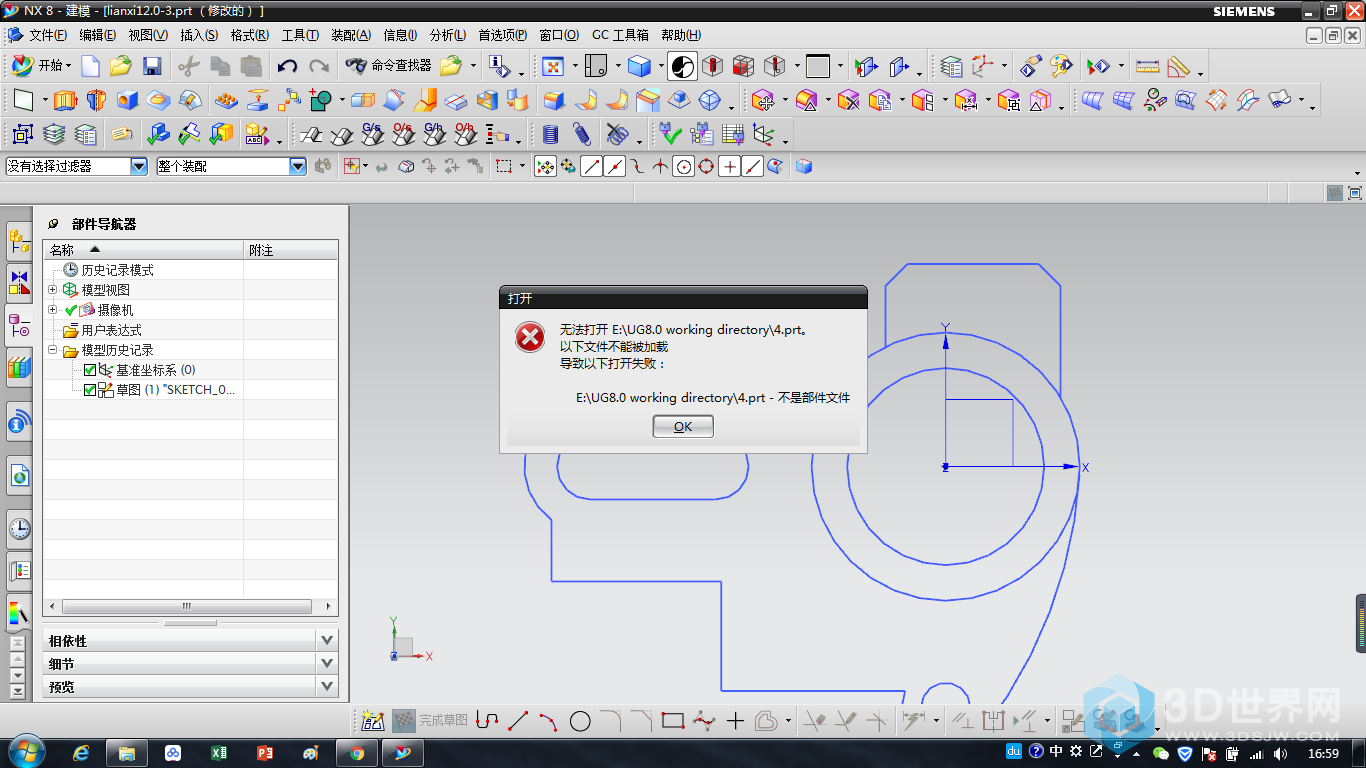
Task: Toggle the Sketch (1) SKETCH_0 checkbox
Action: (90, 390)
